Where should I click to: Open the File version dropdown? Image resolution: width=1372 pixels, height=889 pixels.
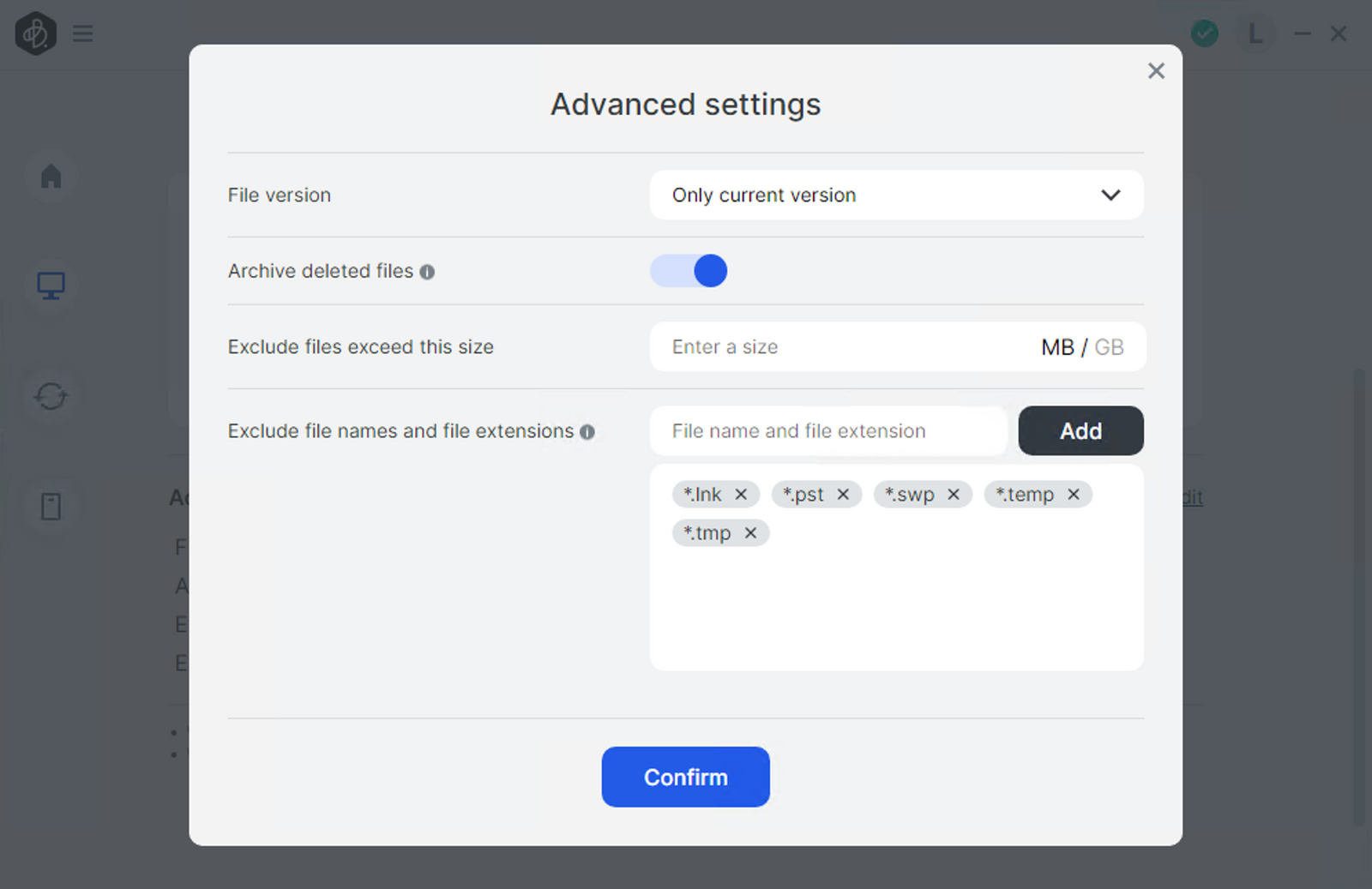[x=896, y=195]
